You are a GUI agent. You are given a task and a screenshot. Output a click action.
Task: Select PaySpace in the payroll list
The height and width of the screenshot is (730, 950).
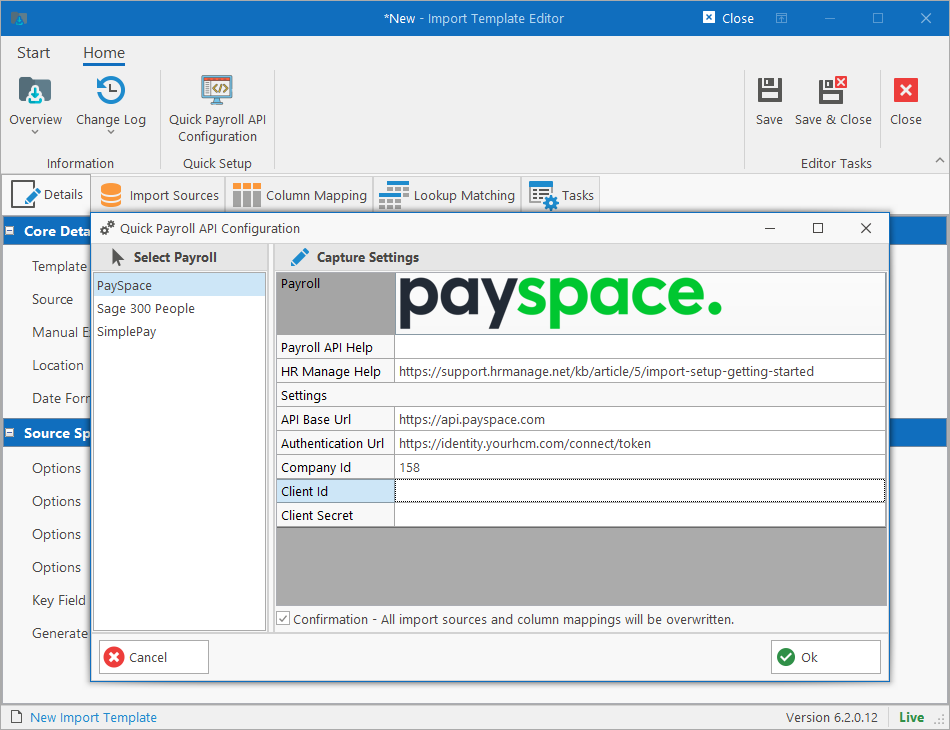pyautogui.click(x=179, y=285)
